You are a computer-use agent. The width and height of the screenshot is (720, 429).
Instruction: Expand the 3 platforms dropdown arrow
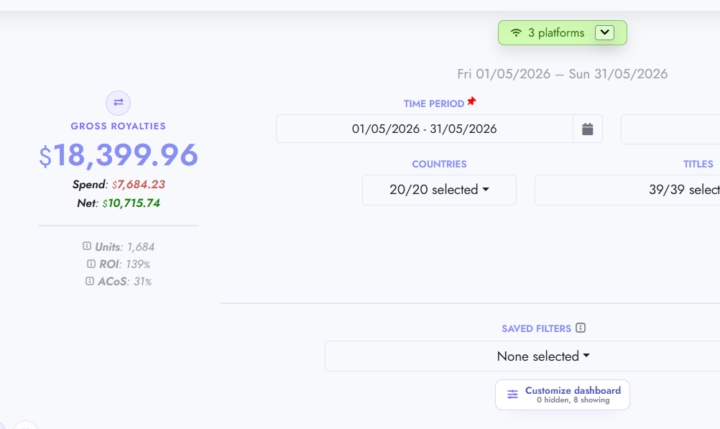point(605,33)
